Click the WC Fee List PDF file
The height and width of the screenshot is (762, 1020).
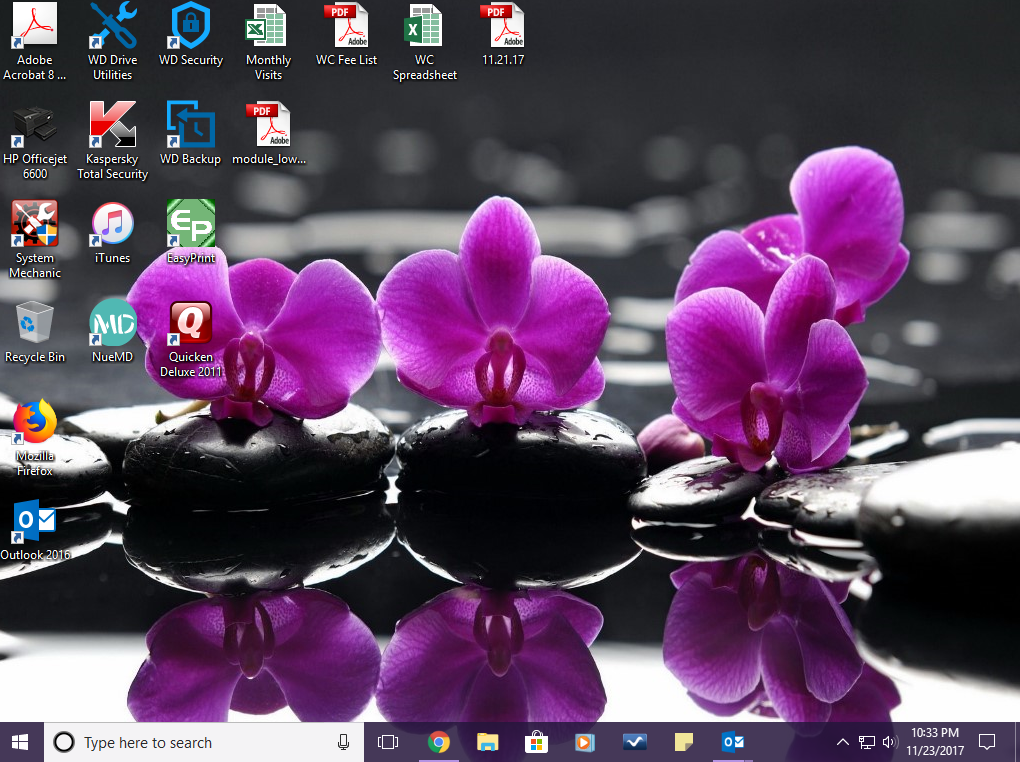pyautogui.click(x=347, y=34)
